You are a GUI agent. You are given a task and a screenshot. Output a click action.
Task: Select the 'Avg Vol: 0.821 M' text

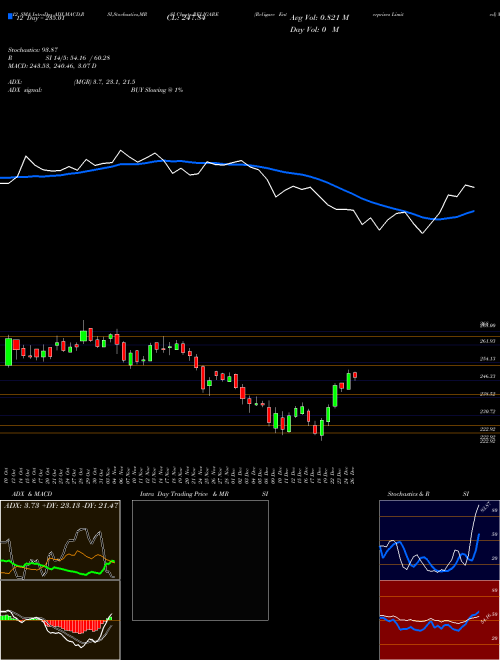319,18
